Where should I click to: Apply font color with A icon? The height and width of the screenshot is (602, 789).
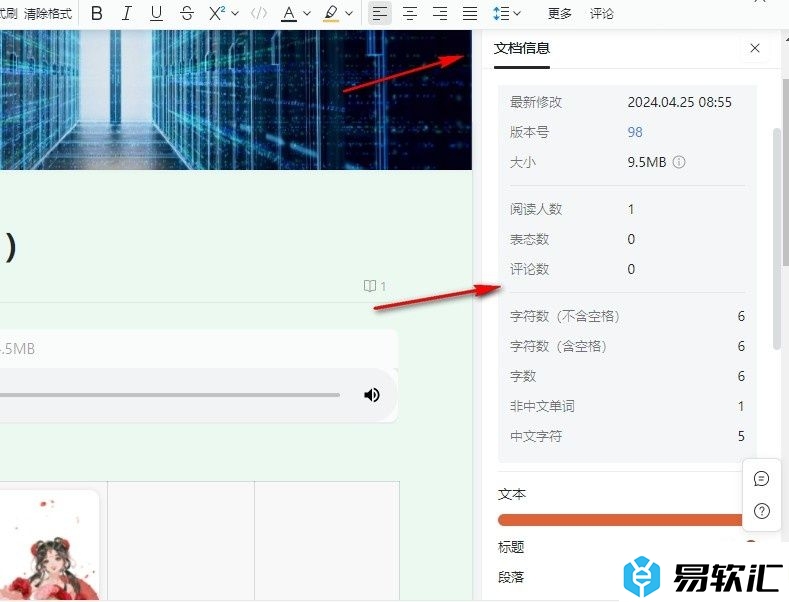pos(289,14)
